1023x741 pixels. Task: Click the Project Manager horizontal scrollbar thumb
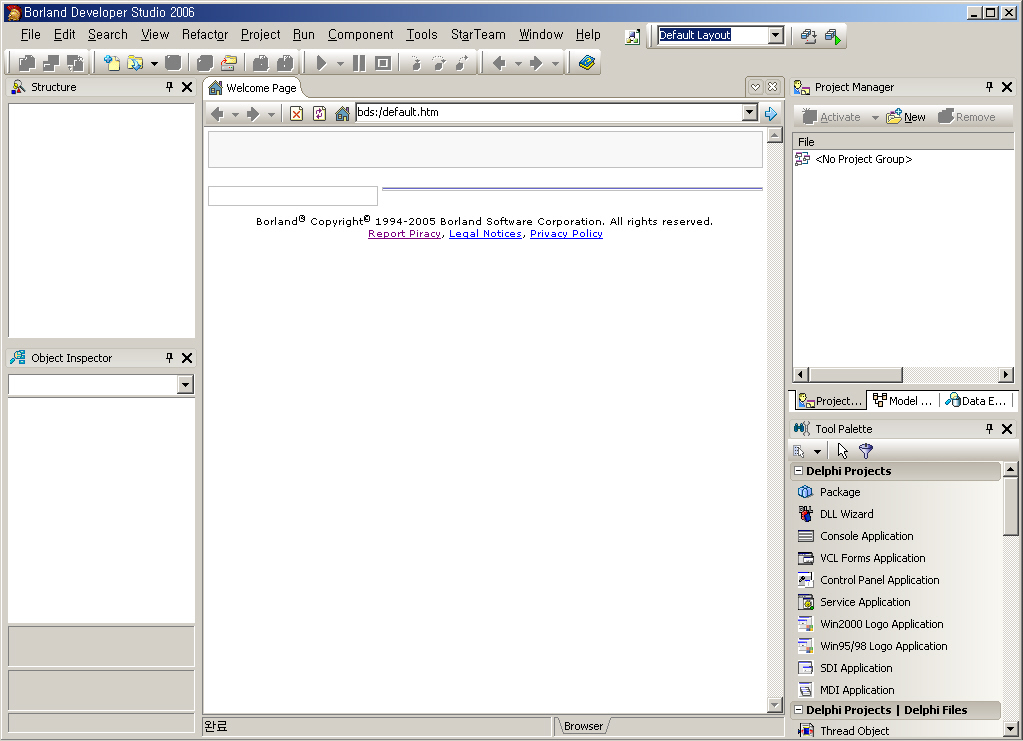point(855,375)
